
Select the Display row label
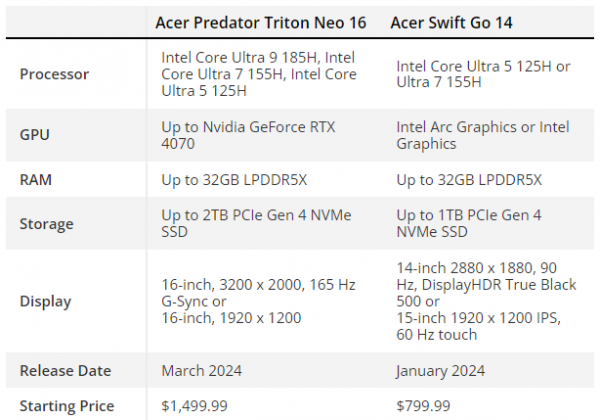tap(45, 301)
